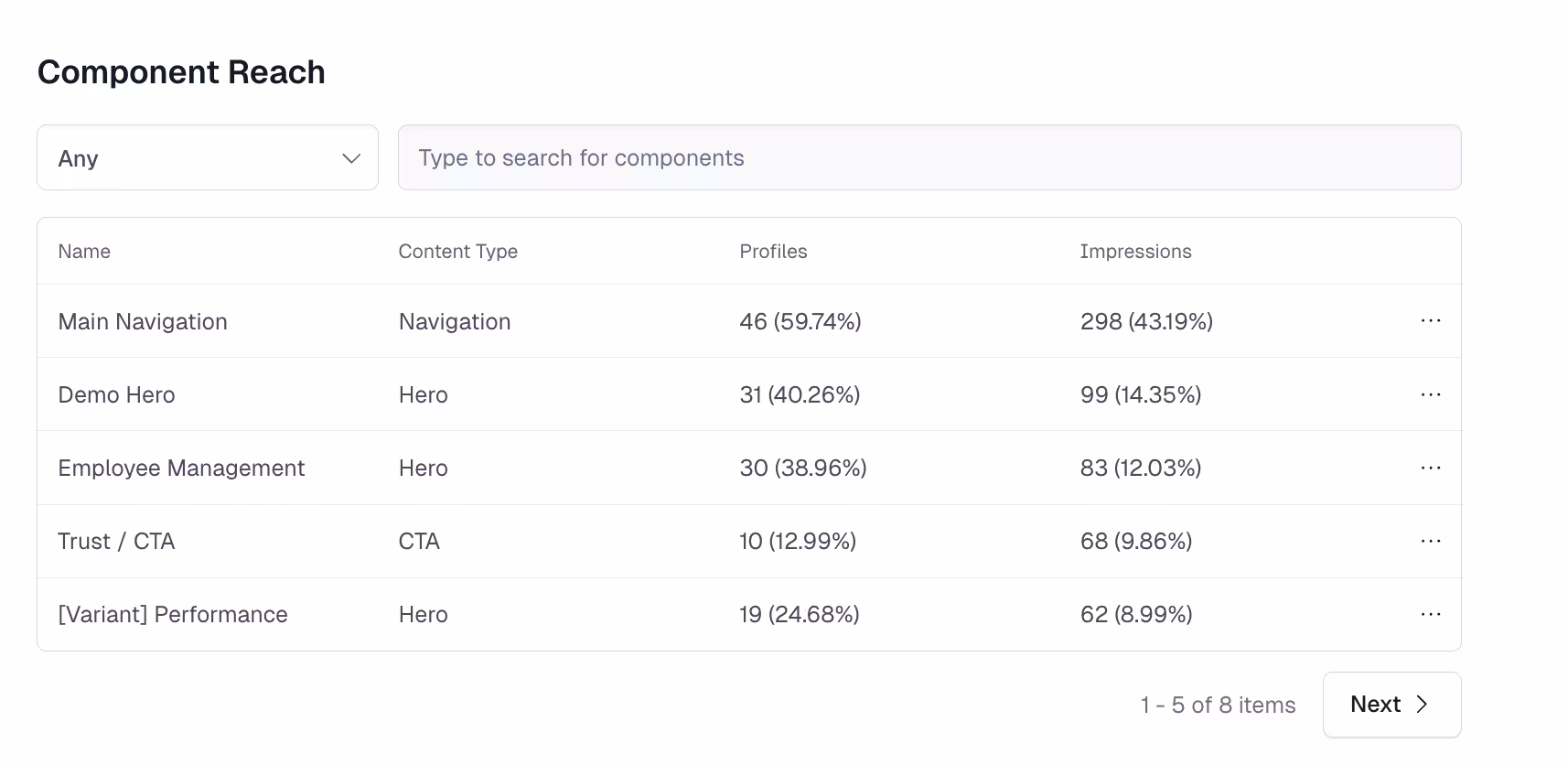Image resolution: width=1568 pixels, height=765 pixels.
Task: Click the 30 (38.96%) profiles value
Action: tap(803, 468)
